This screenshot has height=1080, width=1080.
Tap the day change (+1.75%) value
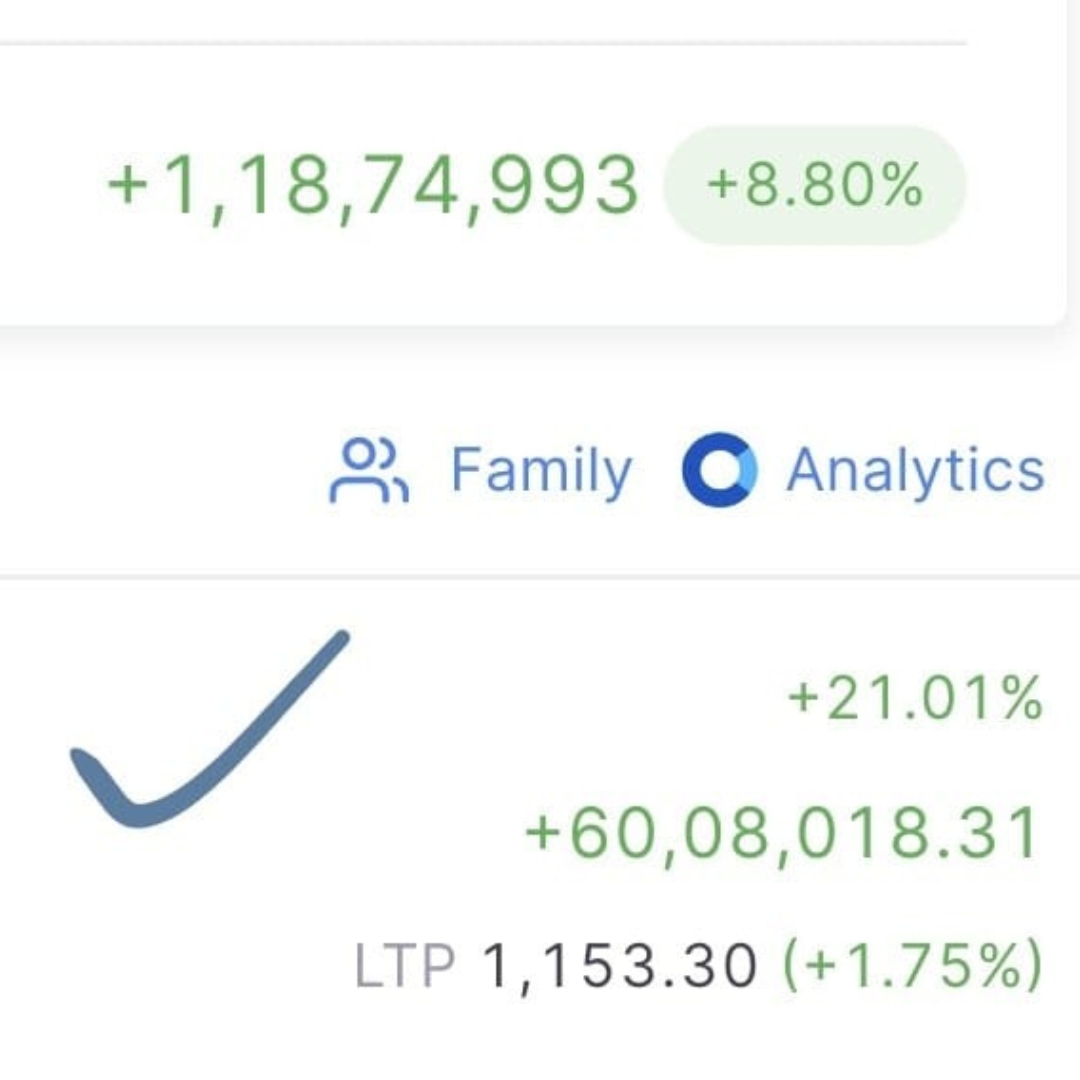(913, 965)
